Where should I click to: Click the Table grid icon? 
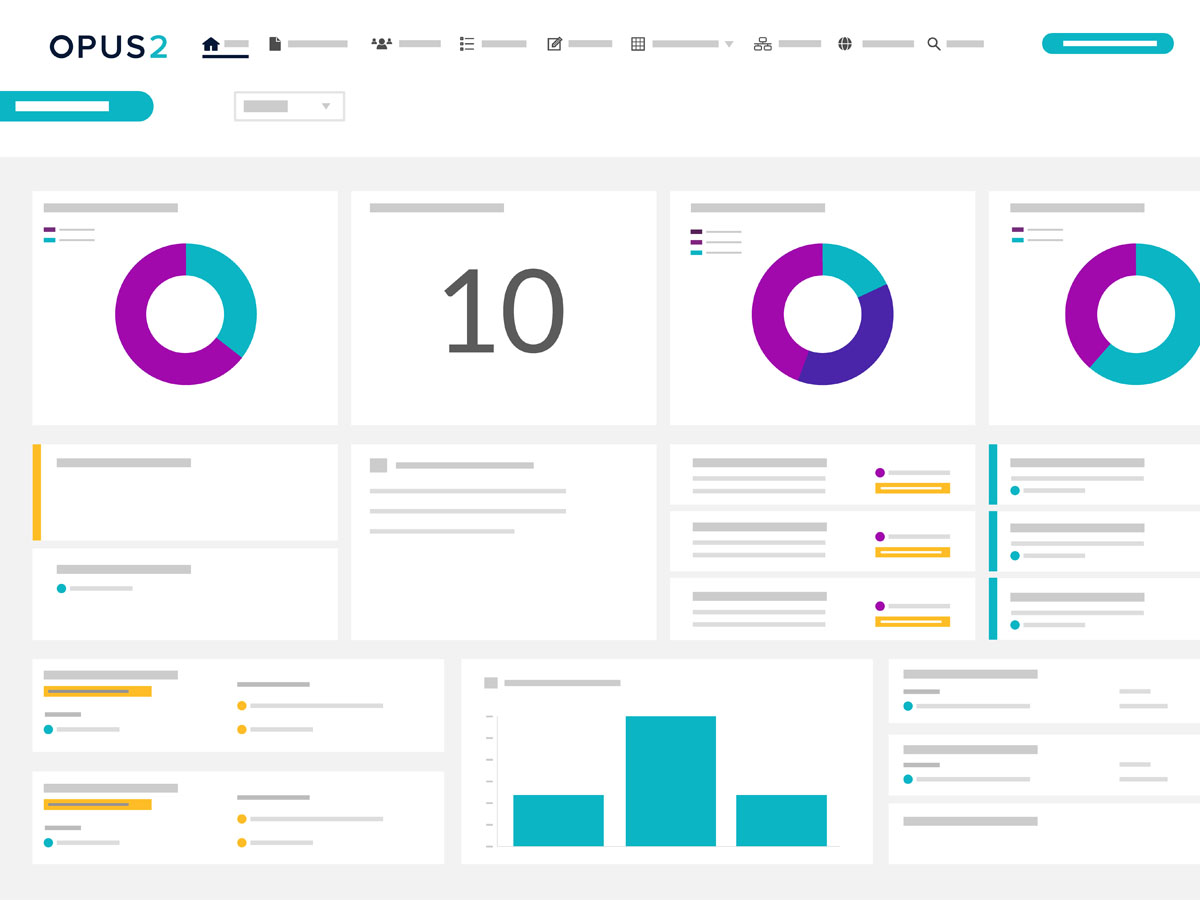tap(639, 43)
